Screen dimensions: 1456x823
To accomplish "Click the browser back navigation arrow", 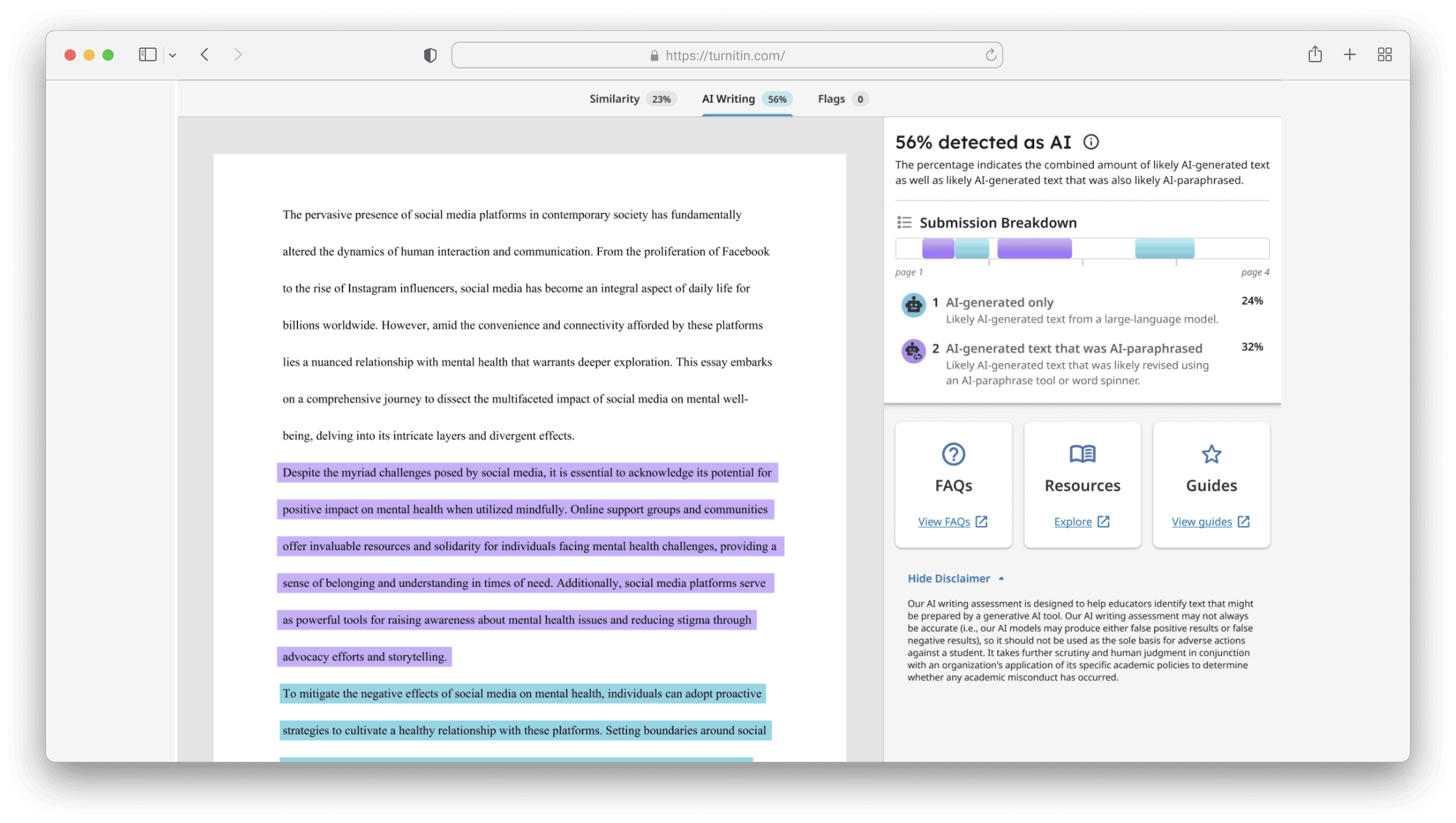I will [x=205, y=54].
